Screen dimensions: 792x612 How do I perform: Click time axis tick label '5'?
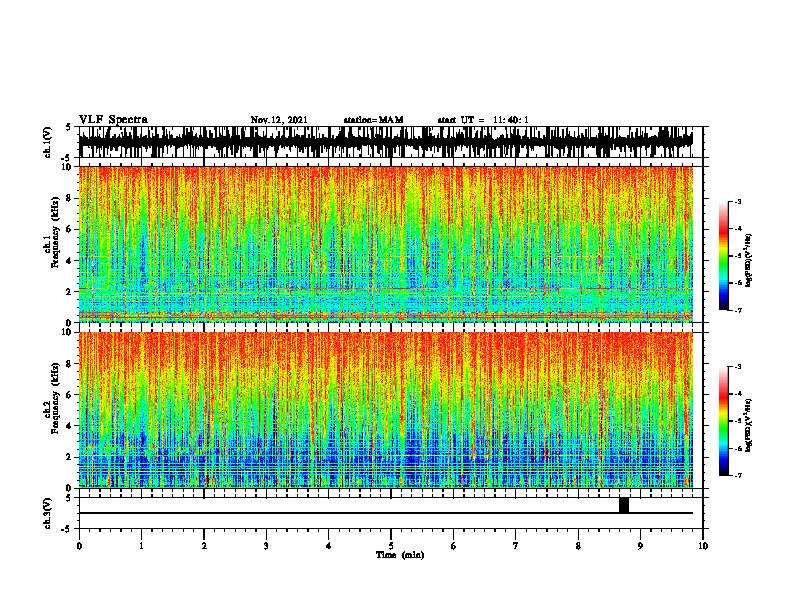[x=391, y=546]
